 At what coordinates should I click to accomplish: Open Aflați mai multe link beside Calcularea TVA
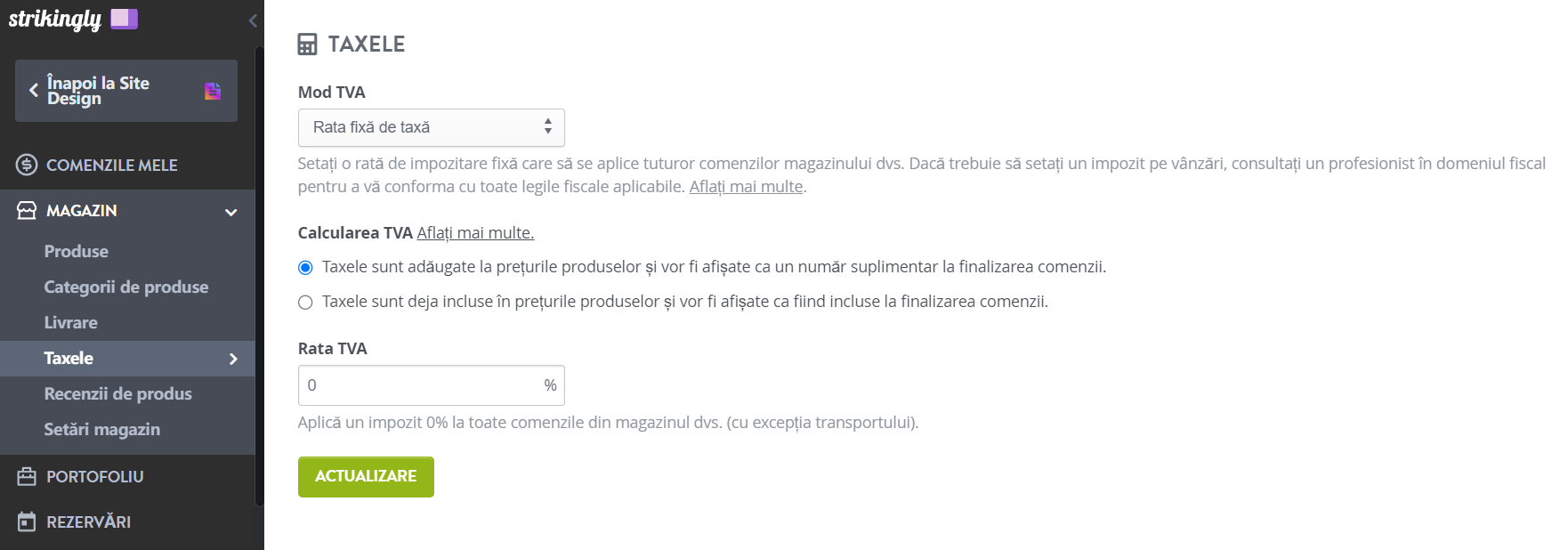[x=475, y=233]
